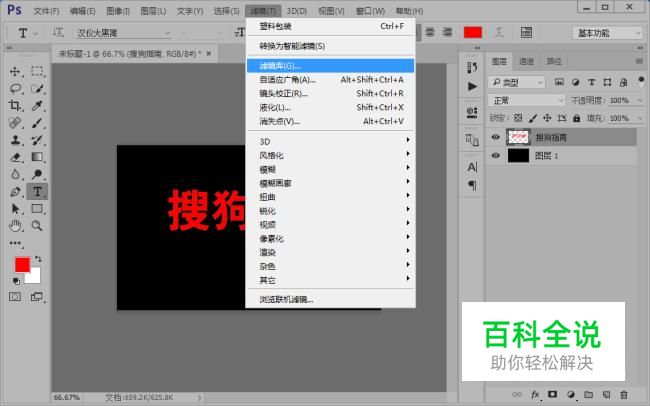Toggle lock image pixels
Screen dimensions: 650x406
tap(533, 118)
